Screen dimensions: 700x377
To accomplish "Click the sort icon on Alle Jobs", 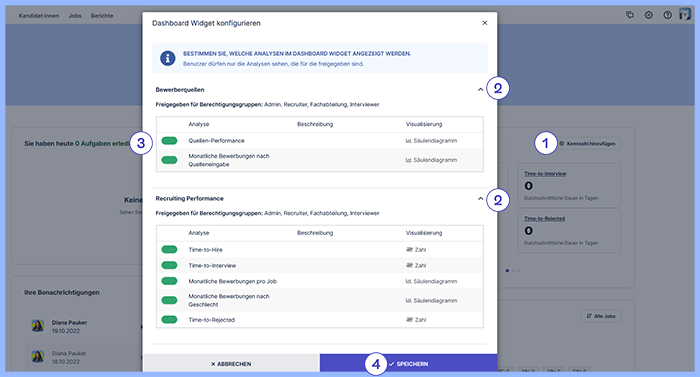I will pyautogui.click(x=589, y=316).
